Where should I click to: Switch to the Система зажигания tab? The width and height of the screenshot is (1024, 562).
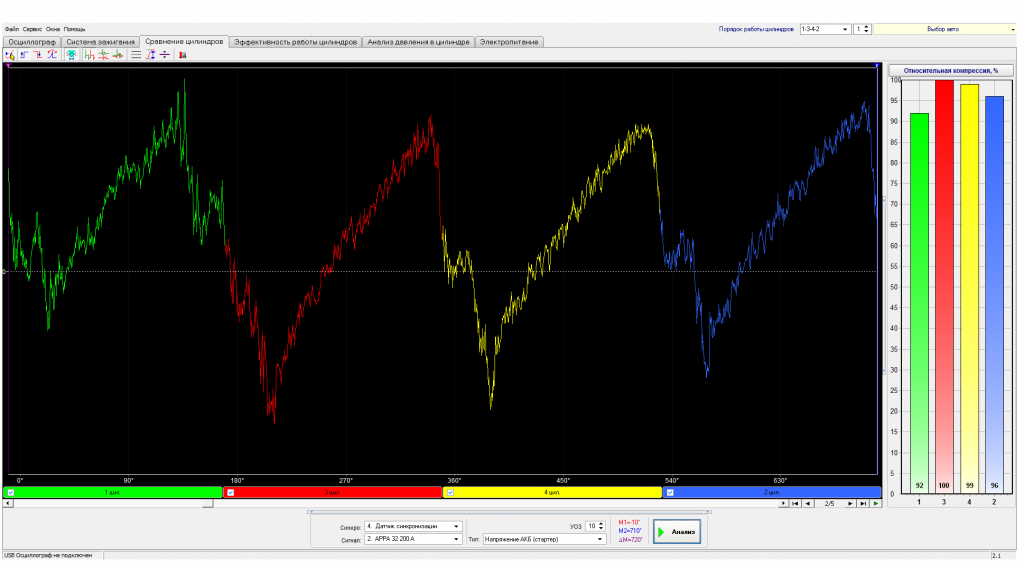pos(101,42)
